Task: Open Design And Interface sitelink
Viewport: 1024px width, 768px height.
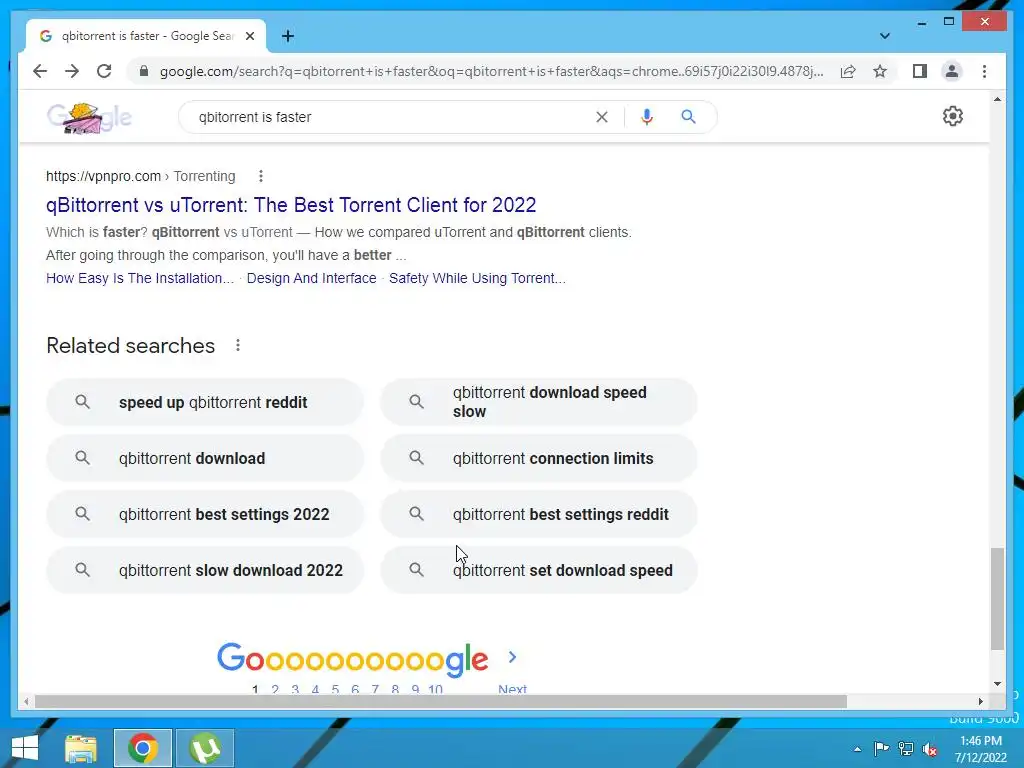Action: tap(312, 278)
